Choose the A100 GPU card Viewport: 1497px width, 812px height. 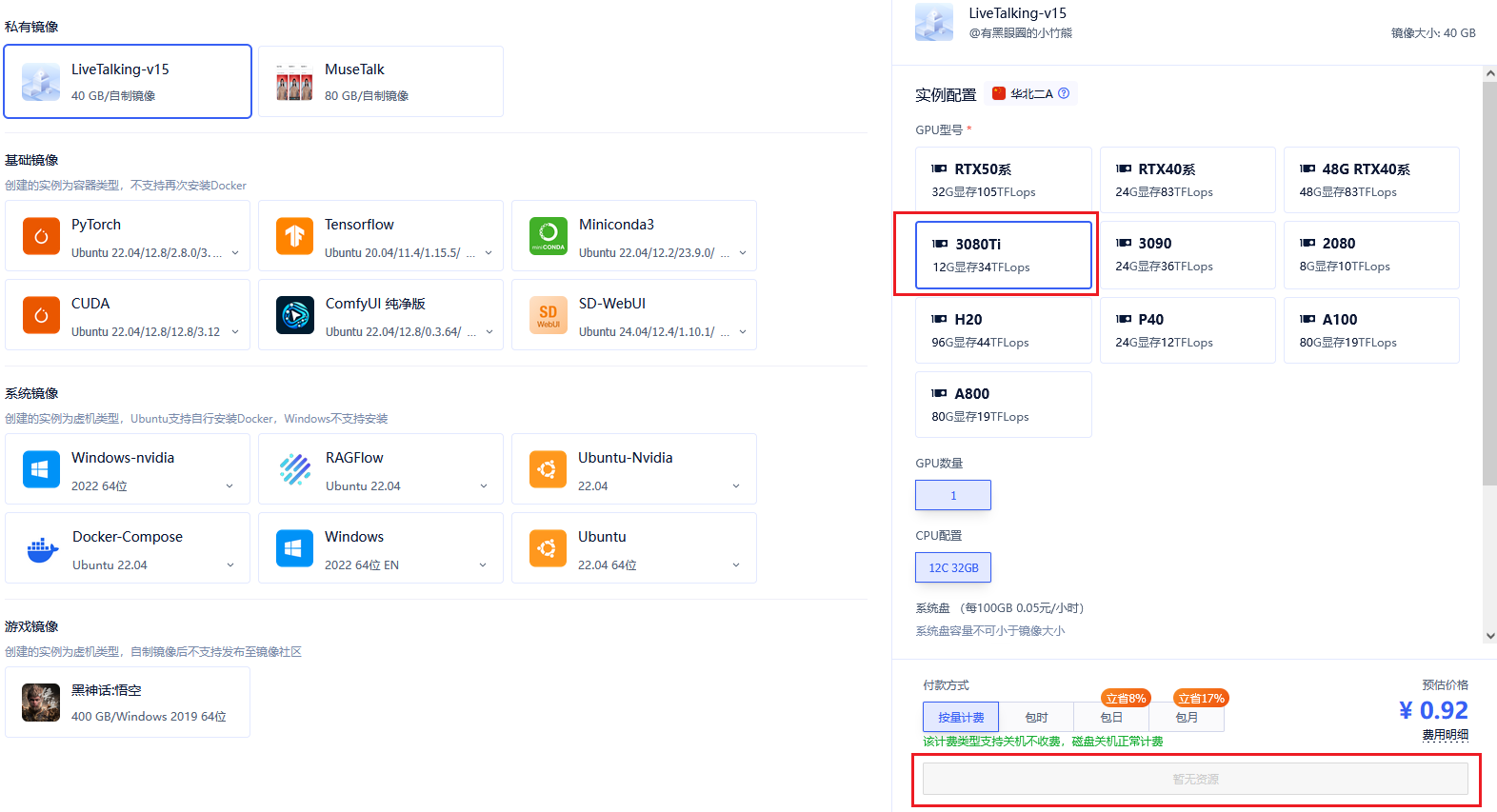pyautogui.click(x=1370, y=330)
